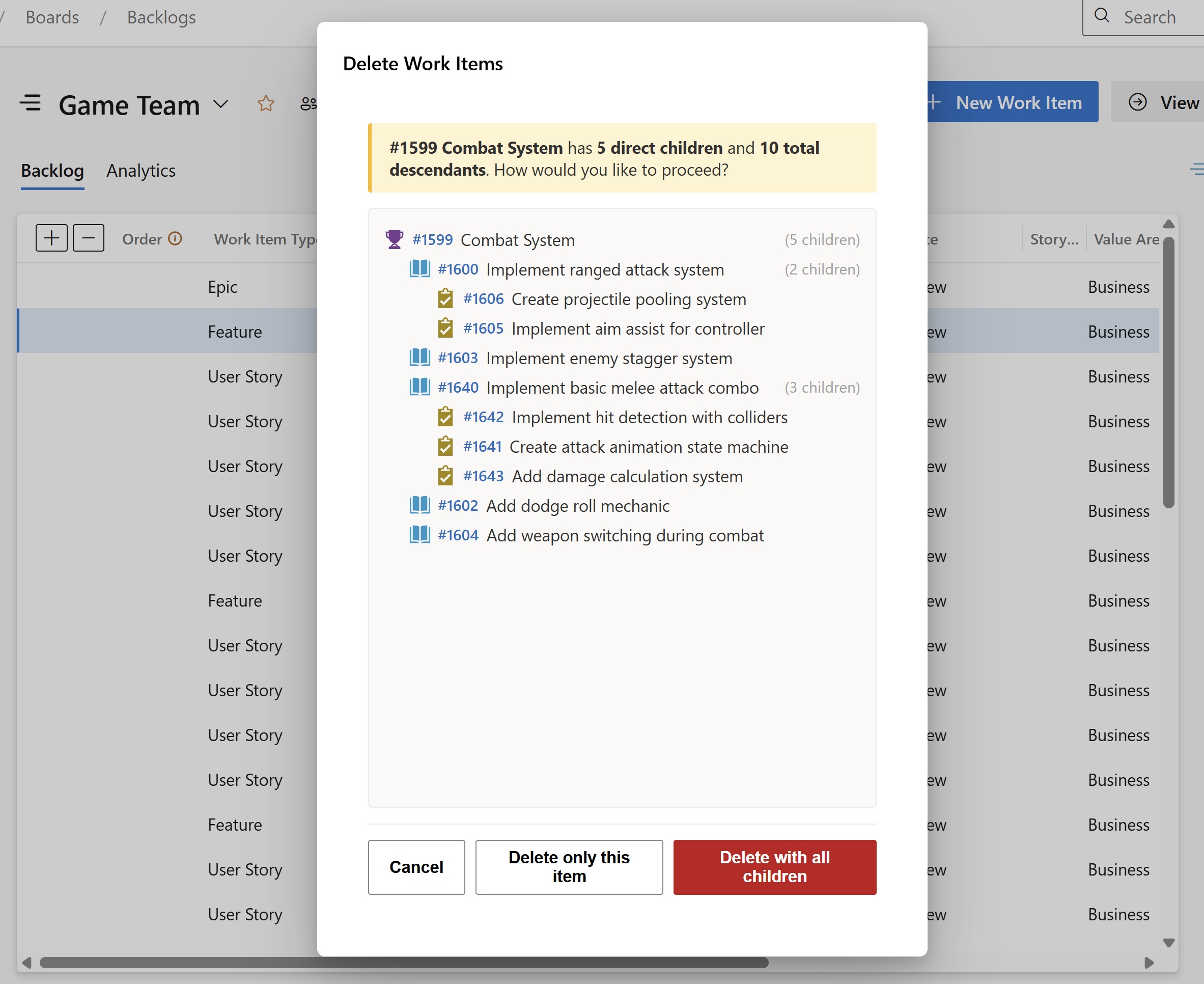Expand all backlog rows with plus button

[x=51, y=238]
